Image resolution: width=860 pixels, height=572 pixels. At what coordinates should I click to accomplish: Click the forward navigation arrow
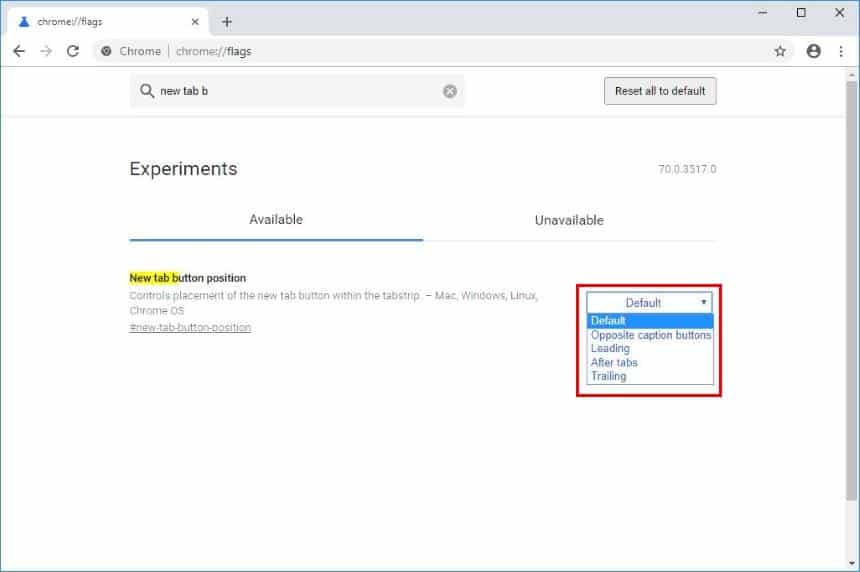point(46,51)
